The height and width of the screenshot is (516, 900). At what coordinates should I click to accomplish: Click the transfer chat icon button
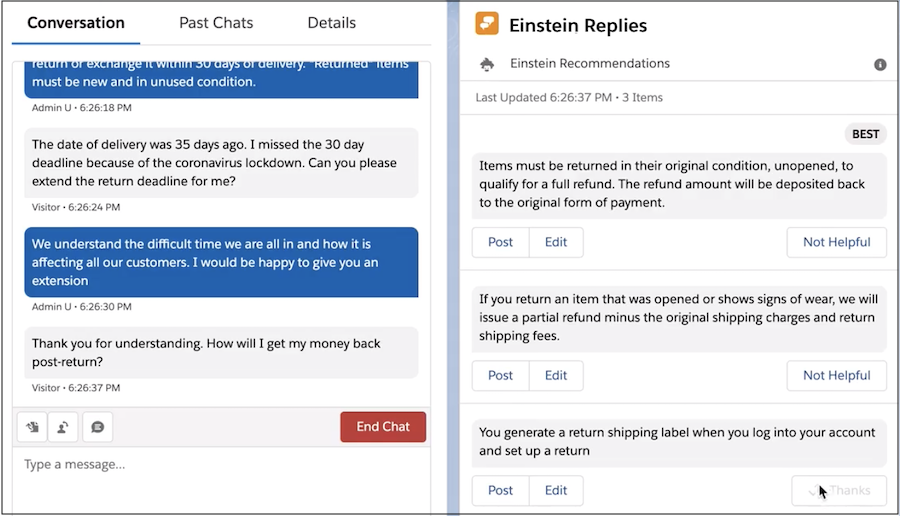pyautogui.click(x=32, y=427)
